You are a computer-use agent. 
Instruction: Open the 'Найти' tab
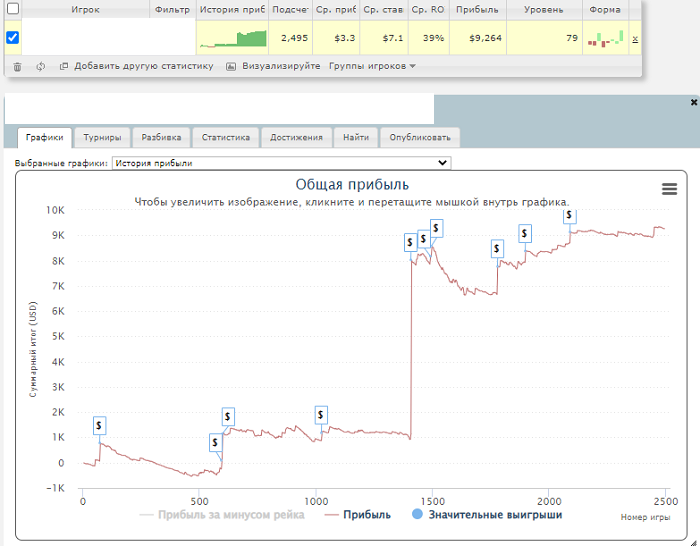[356, 138]
